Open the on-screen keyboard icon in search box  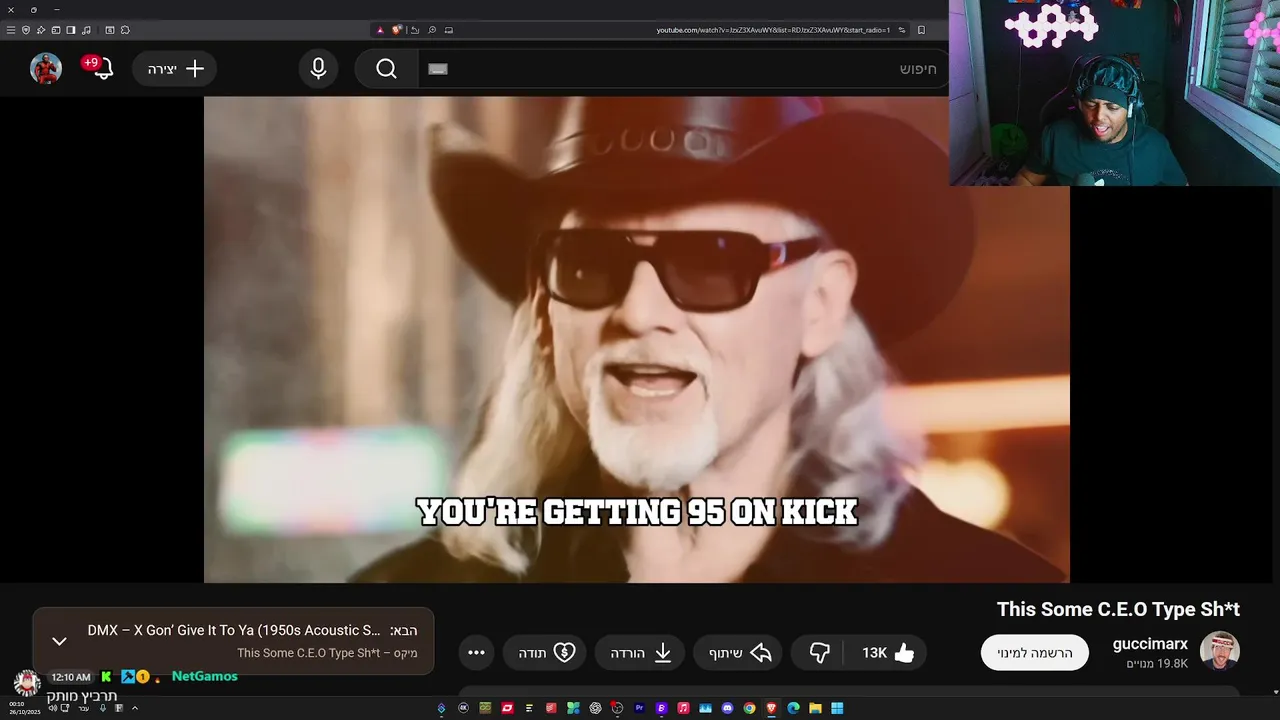point(438,69)
